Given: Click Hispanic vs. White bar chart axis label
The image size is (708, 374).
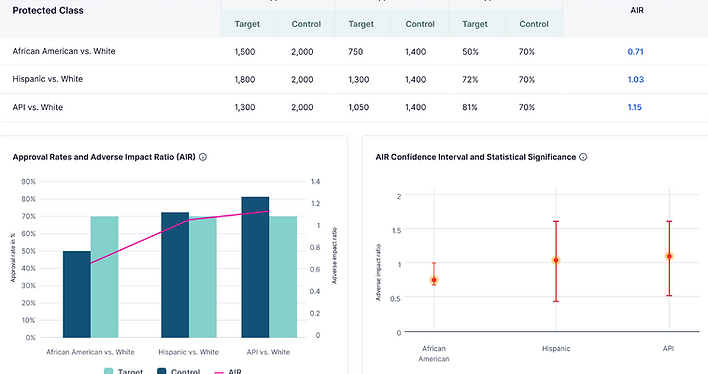Looking at the screenshot, I should [188, 352].
